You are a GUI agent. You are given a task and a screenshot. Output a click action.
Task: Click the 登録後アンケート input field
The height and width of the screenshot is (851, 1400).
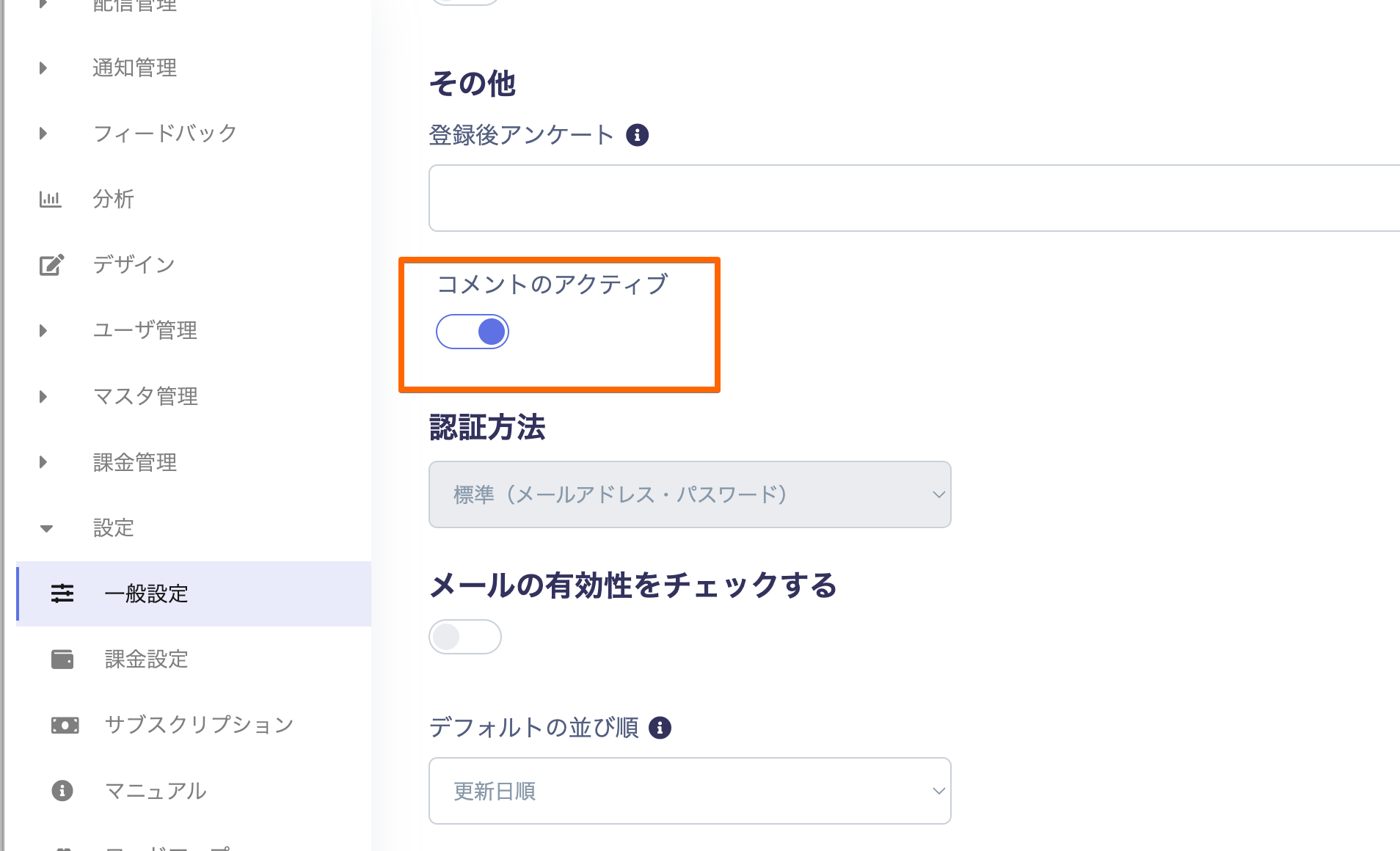click(914, 198)
